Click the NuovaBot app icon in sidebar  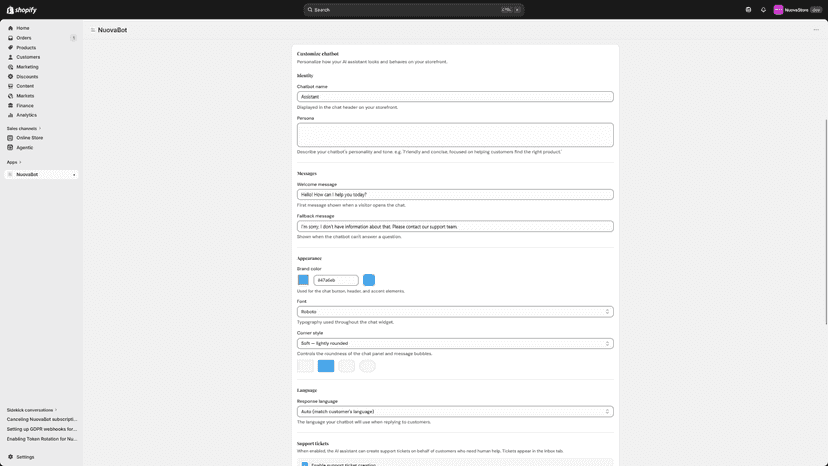tap(10, 174)
